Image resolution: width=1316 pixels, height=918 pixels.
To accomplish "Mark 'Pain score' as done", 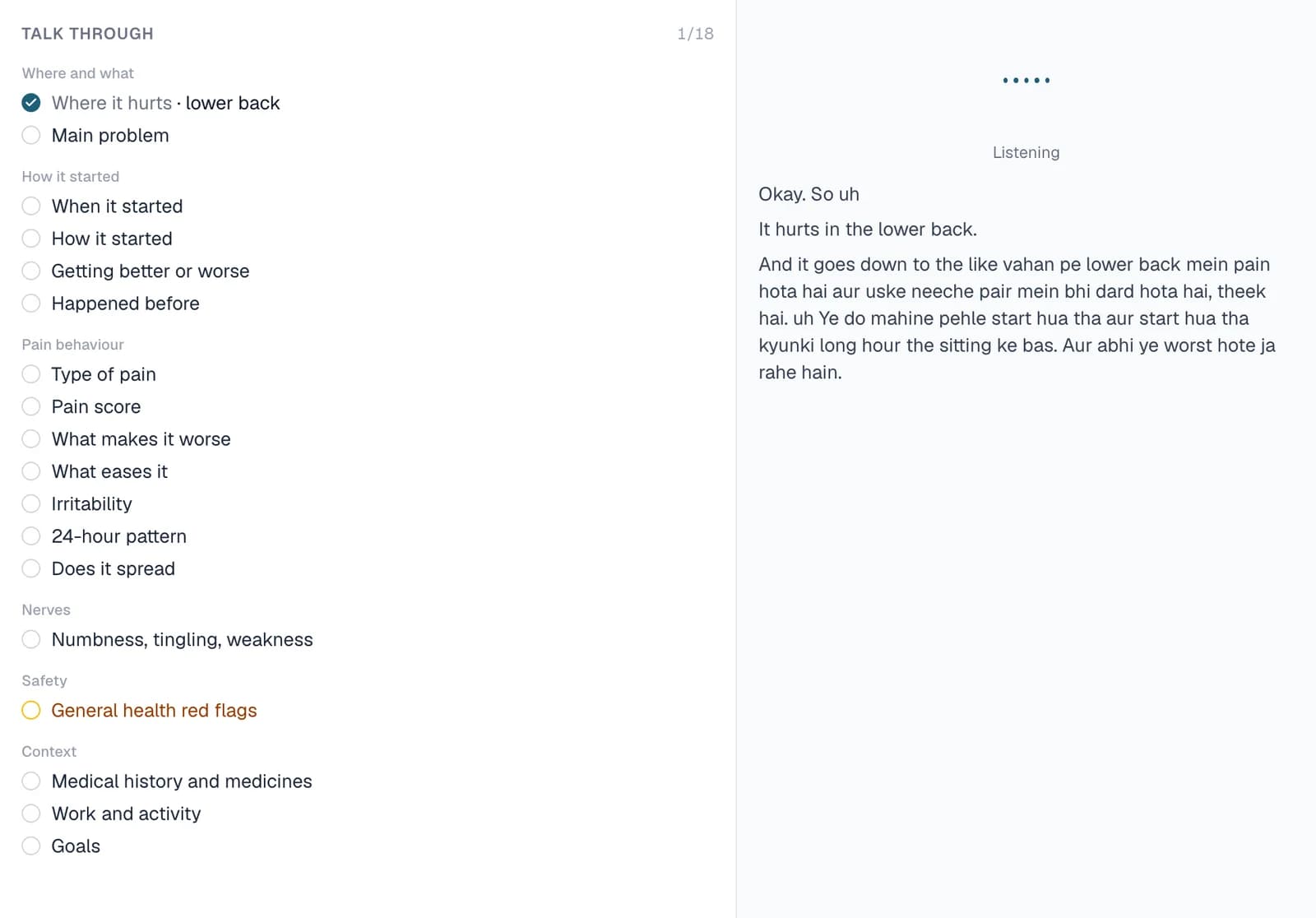I will pyautogui.click(x=31, y=406).
